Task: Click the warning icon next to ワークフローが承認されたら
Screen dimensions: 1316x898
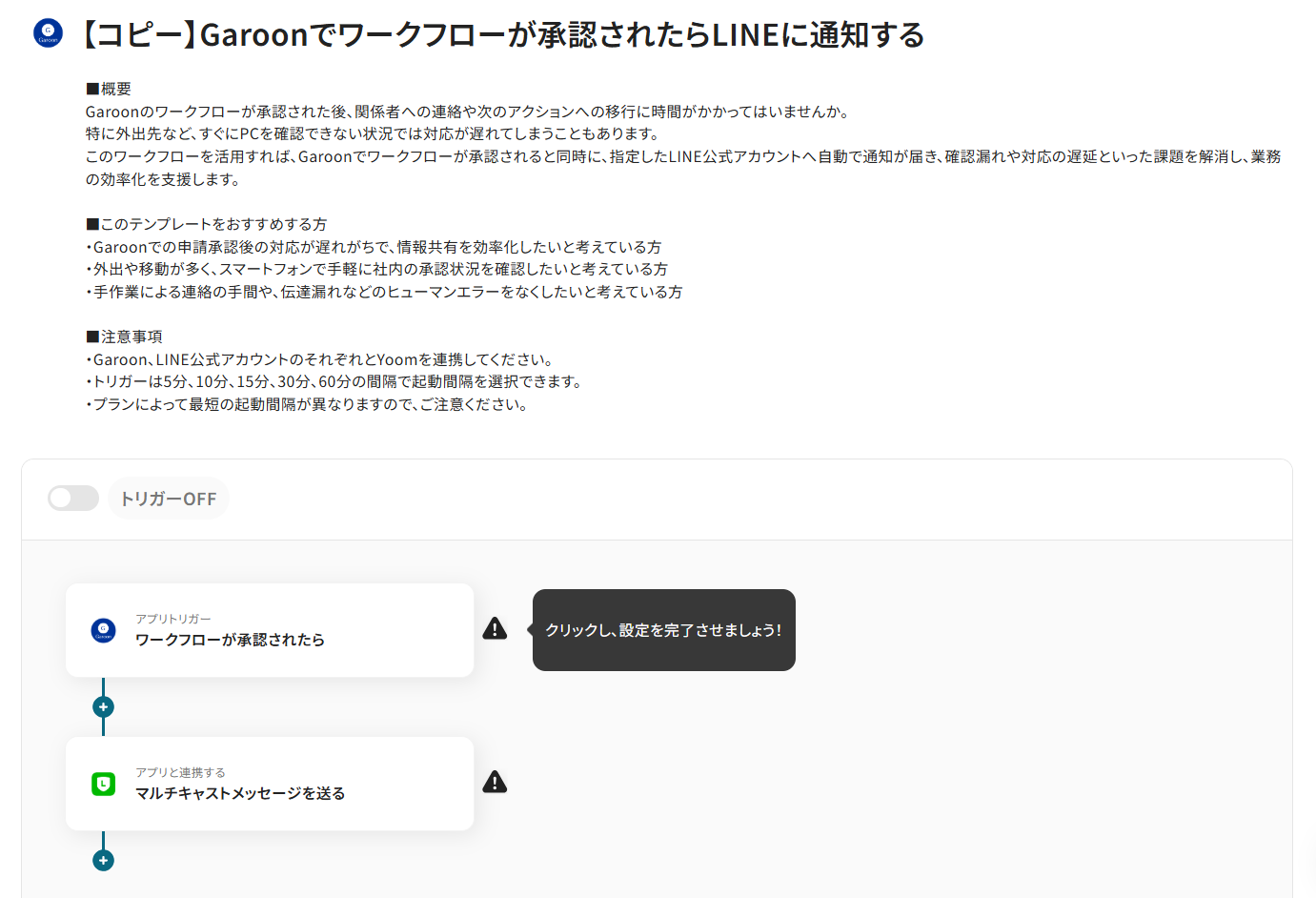Action: click(x=495, y=628)
